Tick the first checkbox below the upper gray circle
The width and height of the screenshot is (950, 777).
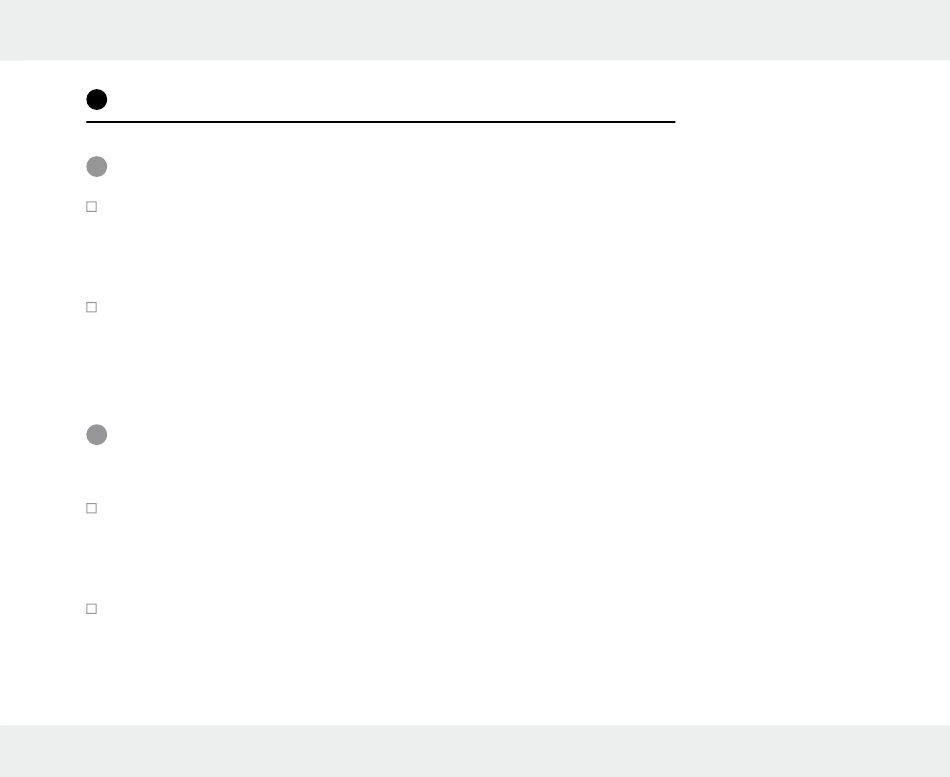pos(90,207)
